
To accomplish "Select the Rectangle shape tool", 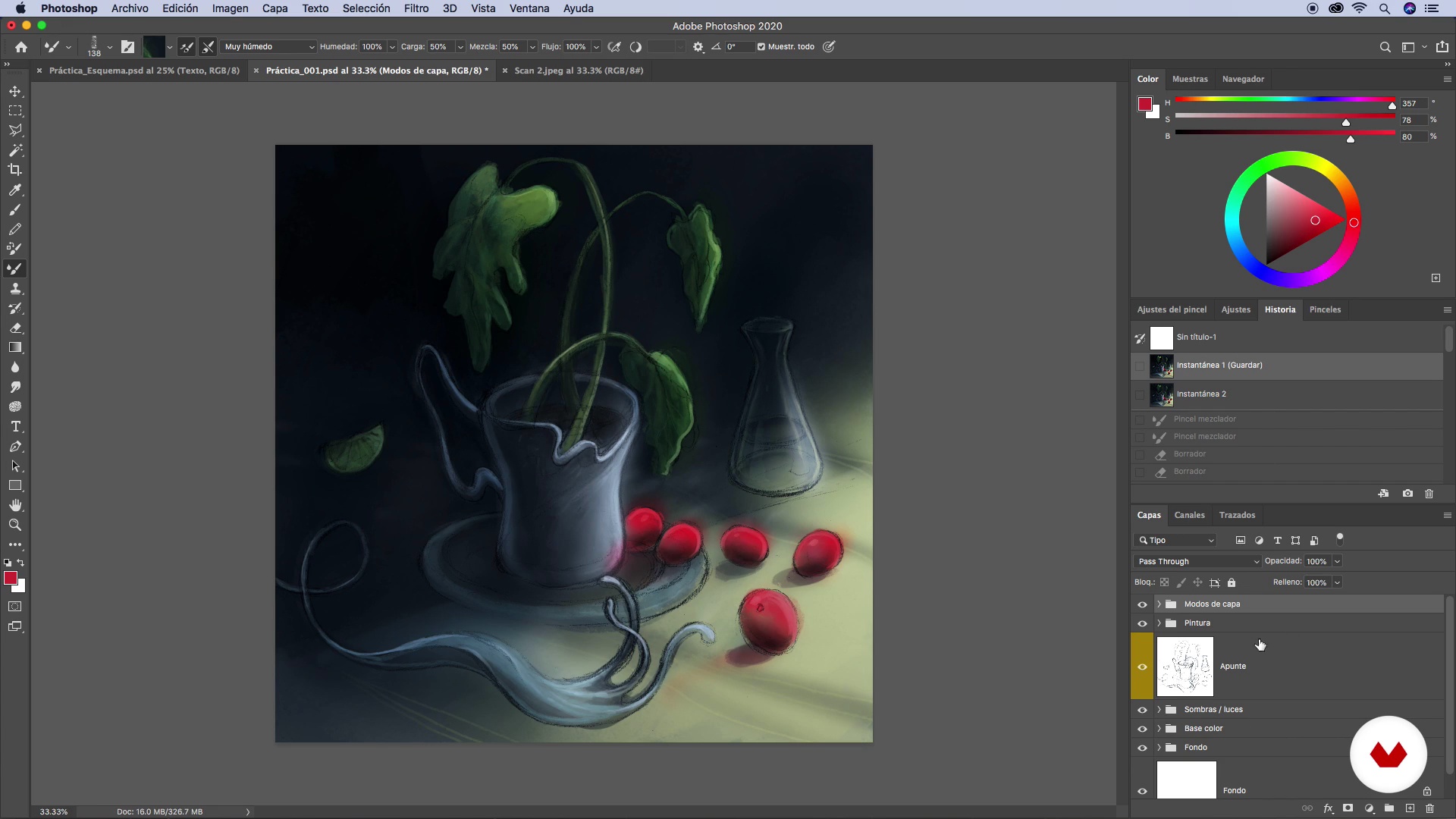I will 15,485.
